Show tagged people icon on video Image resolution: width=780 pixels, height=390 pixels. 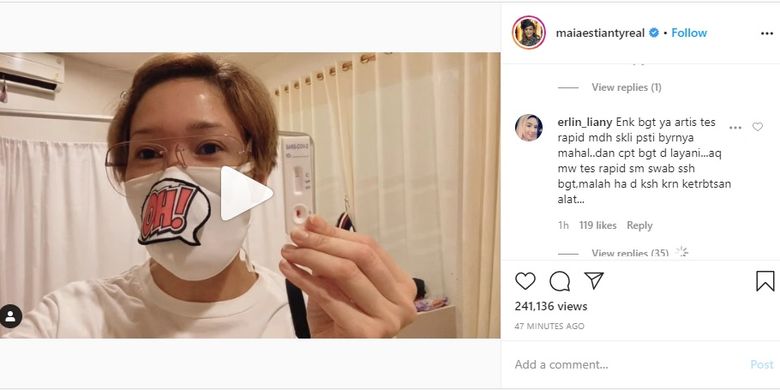10,316
